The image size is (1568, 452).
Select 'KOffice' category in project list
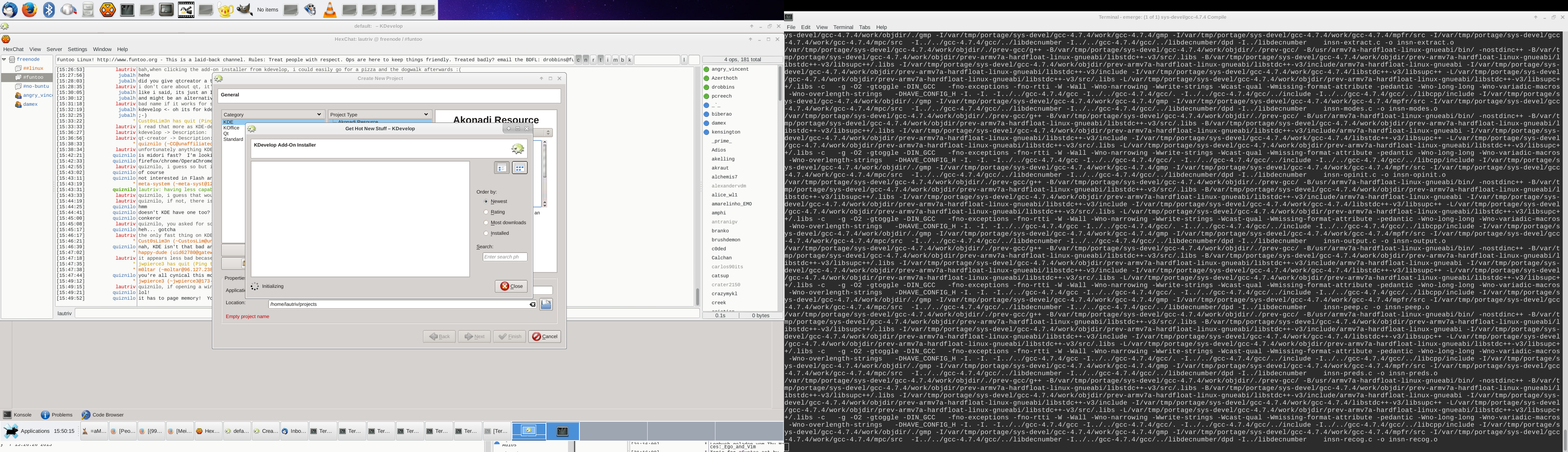coord(231,128)
